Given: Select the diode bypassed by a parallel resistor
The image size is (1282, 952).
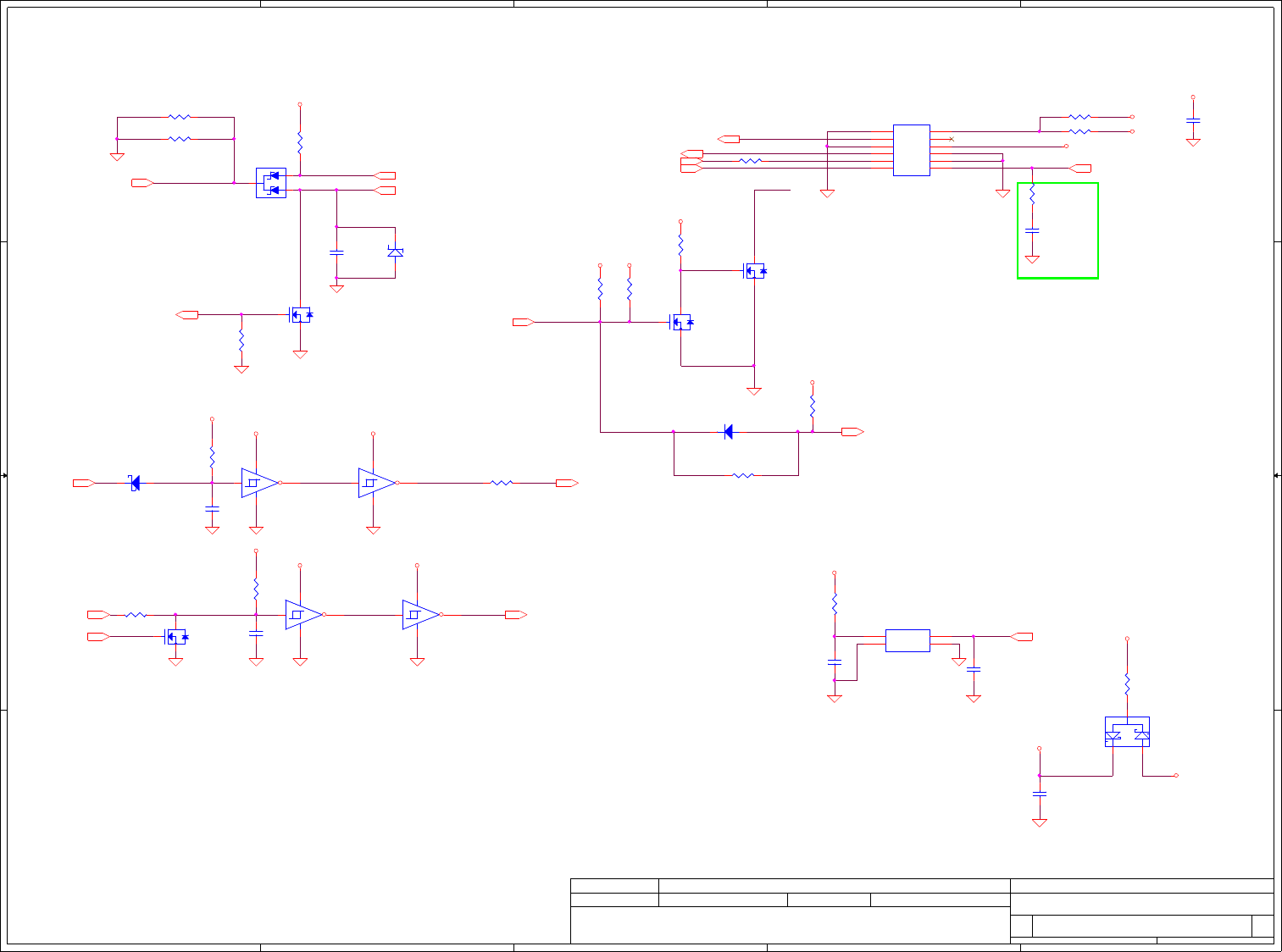Looking at the screenshot, I should [729, 432].
